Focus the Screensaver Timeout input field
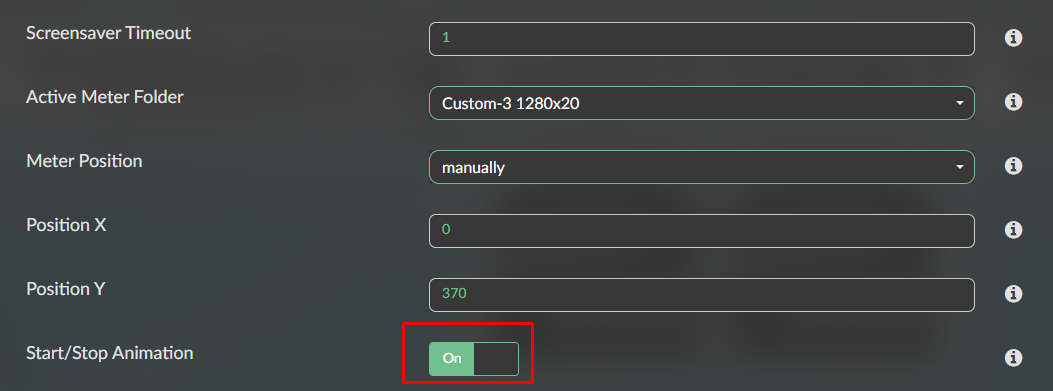Screen dimensions: 1053x391 point(702,39)
